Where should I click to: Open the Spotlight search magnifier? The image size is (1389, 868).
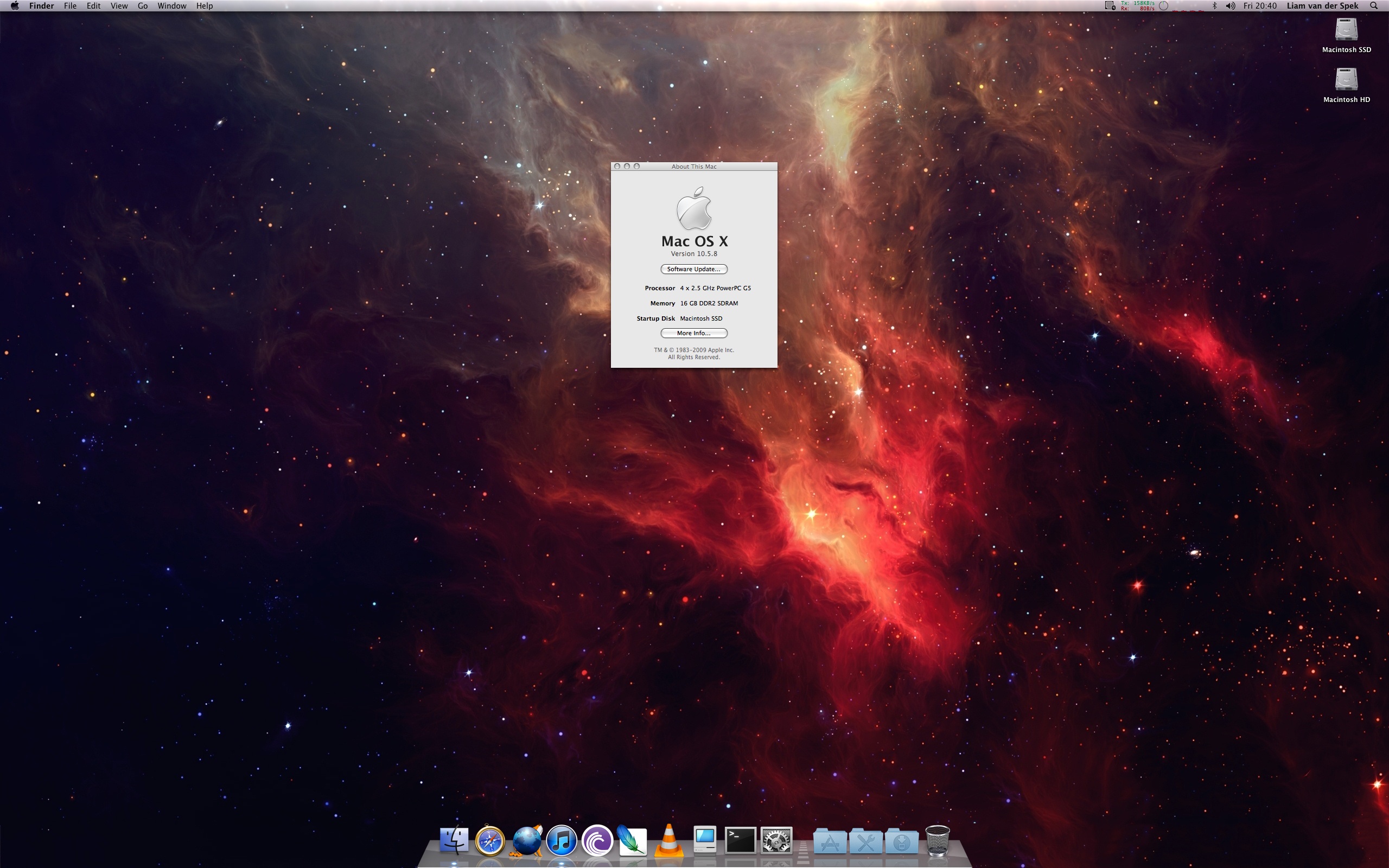[1373, 6]
